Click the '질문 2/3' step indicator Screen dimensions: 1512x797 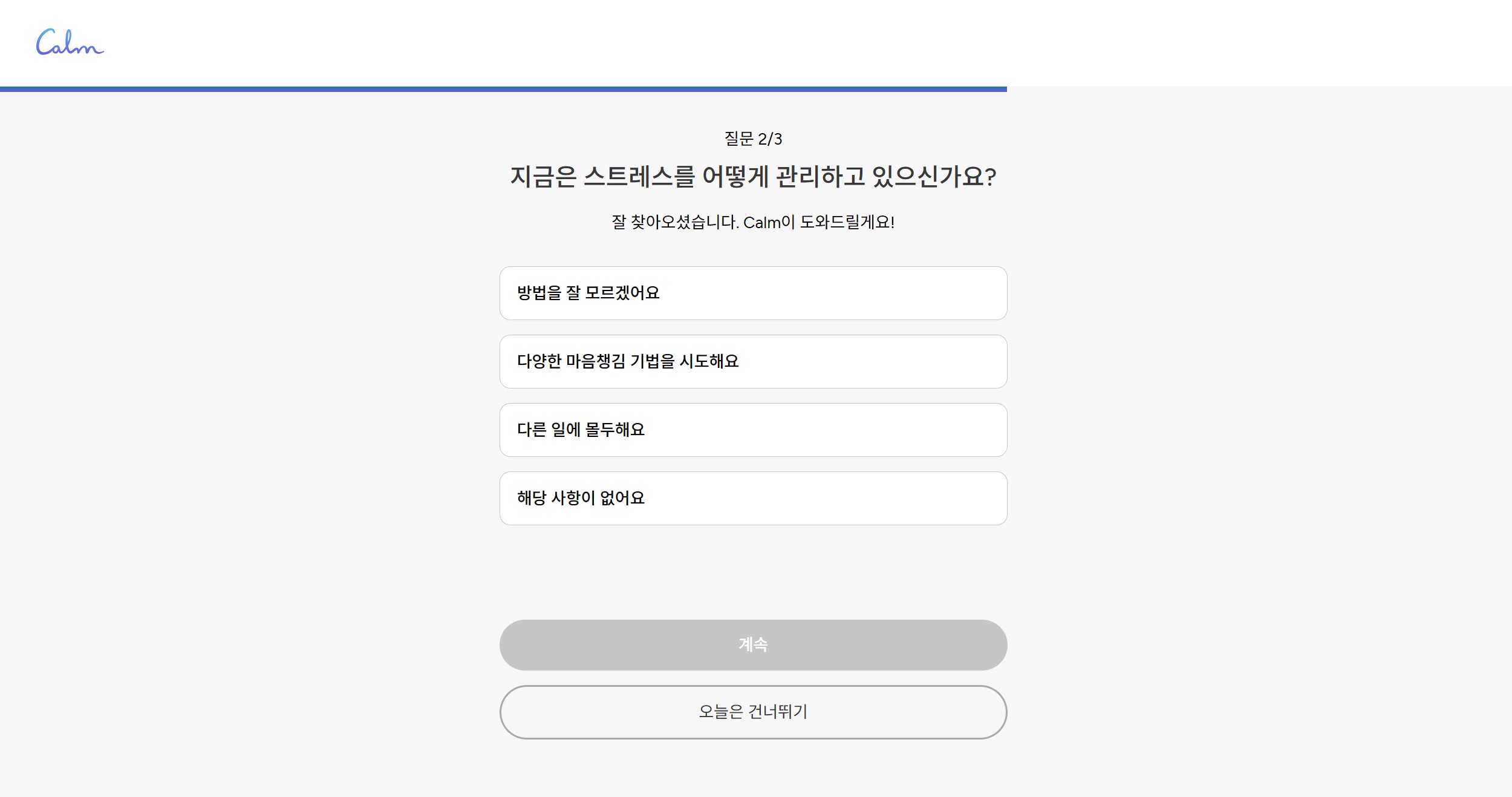pos(753,139)
